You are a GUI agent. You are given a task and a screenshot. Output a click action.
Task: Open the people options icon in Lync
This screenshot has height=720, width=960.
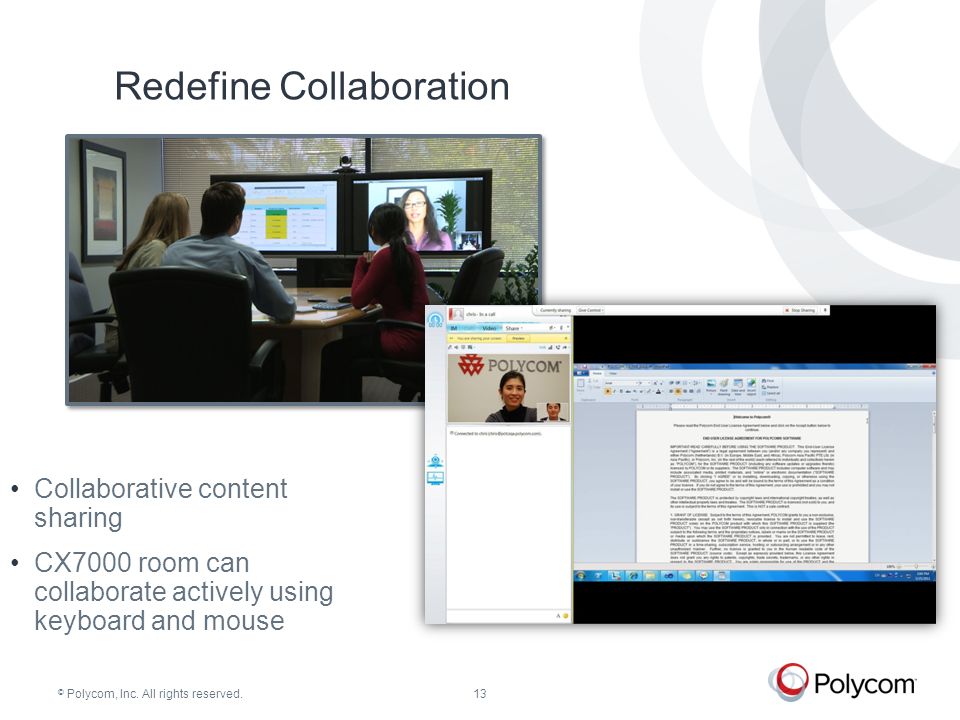pyautogui.click(x=550, y=328)
